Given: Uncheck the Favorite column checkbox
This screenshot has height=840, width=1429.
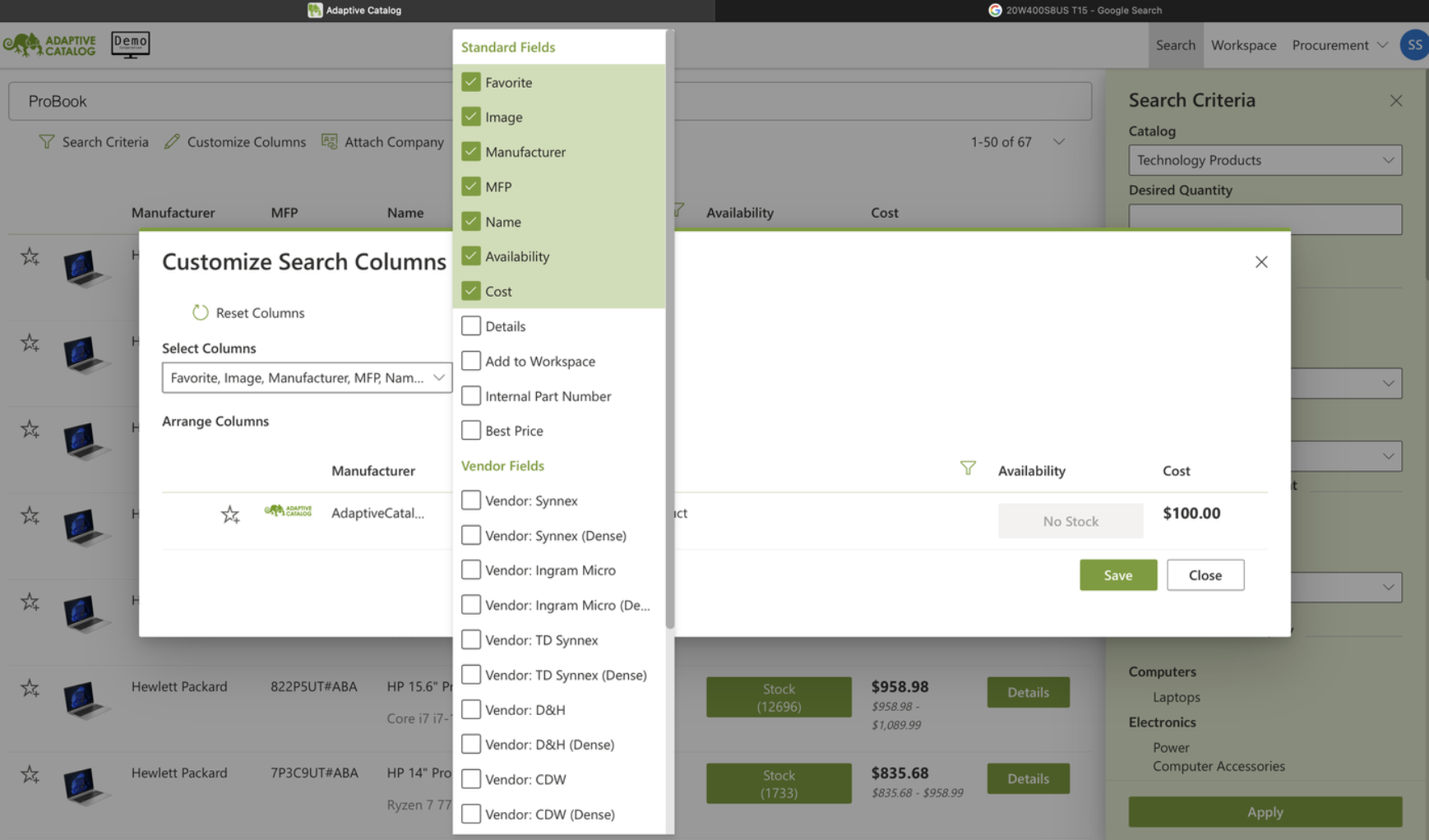Looking at the screenshot, I should click(x=471, y=82).
